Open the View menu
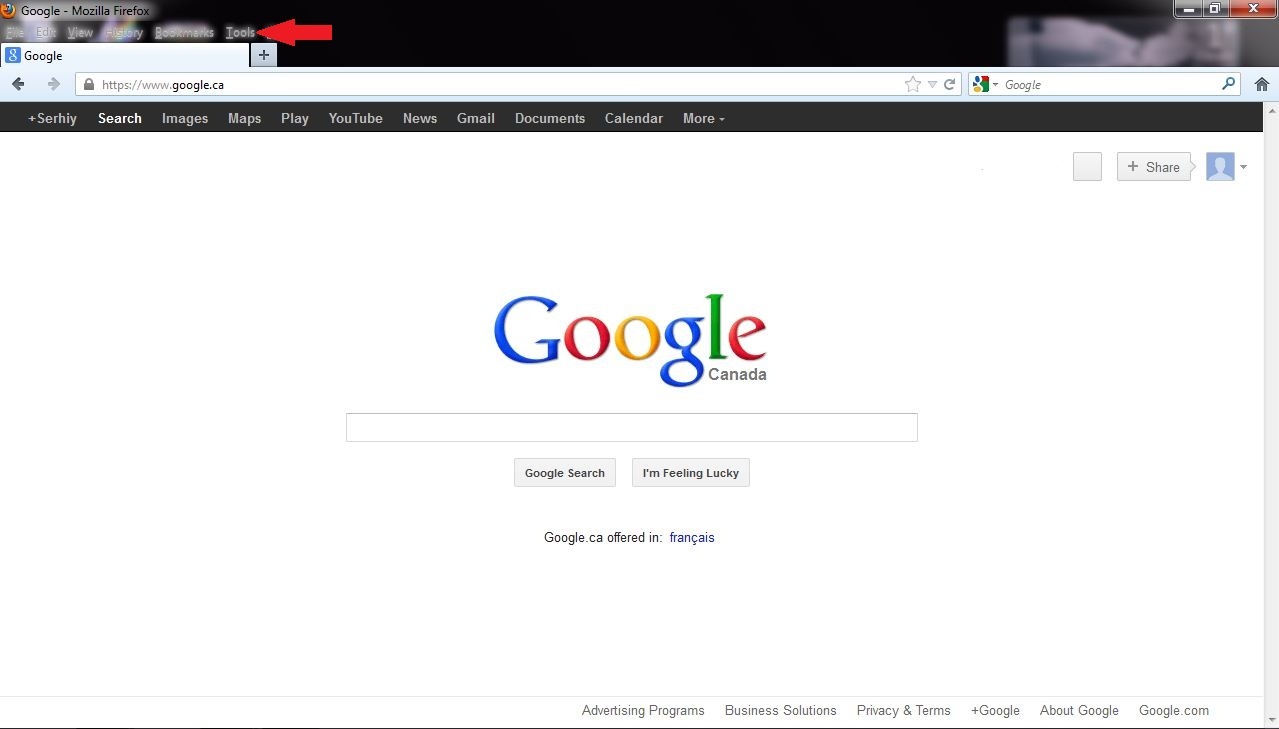Image resolution: width=1279 pixels, height=729 pixels. click(x=80, y=32)
